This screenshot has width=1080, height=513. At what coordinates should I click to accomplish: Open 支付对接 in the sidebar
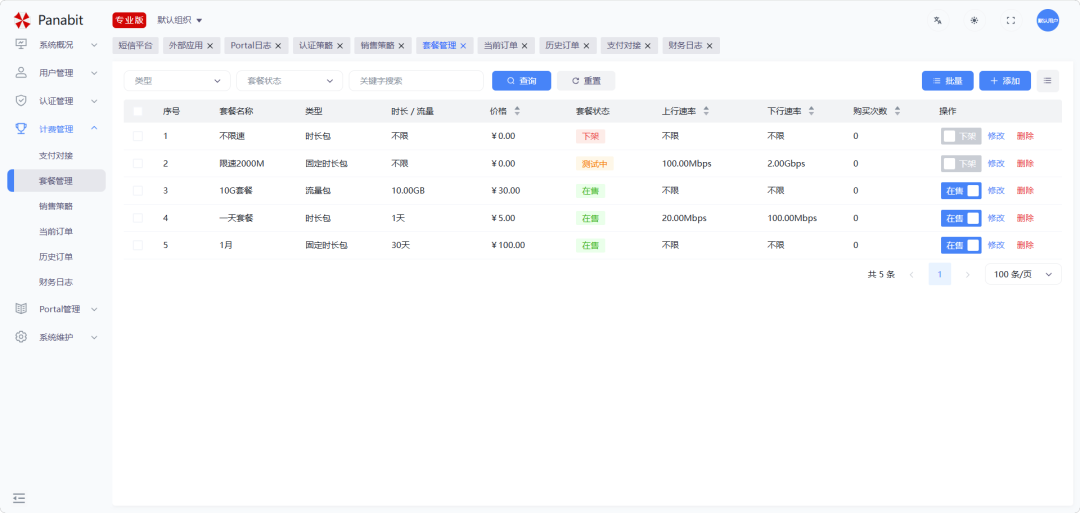tap(56, 156)
